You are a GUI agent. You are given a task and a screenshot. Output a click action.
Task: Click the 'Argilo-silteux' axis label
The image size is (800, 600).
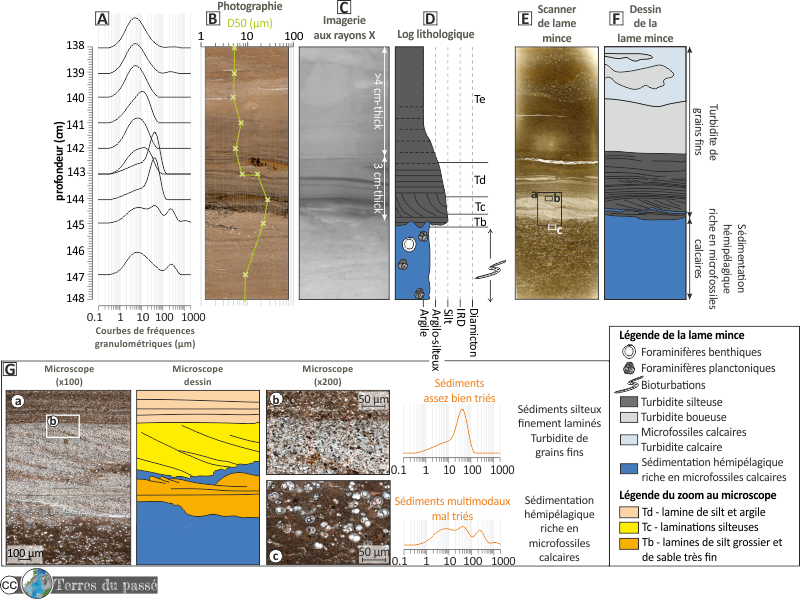click(435, 339)
